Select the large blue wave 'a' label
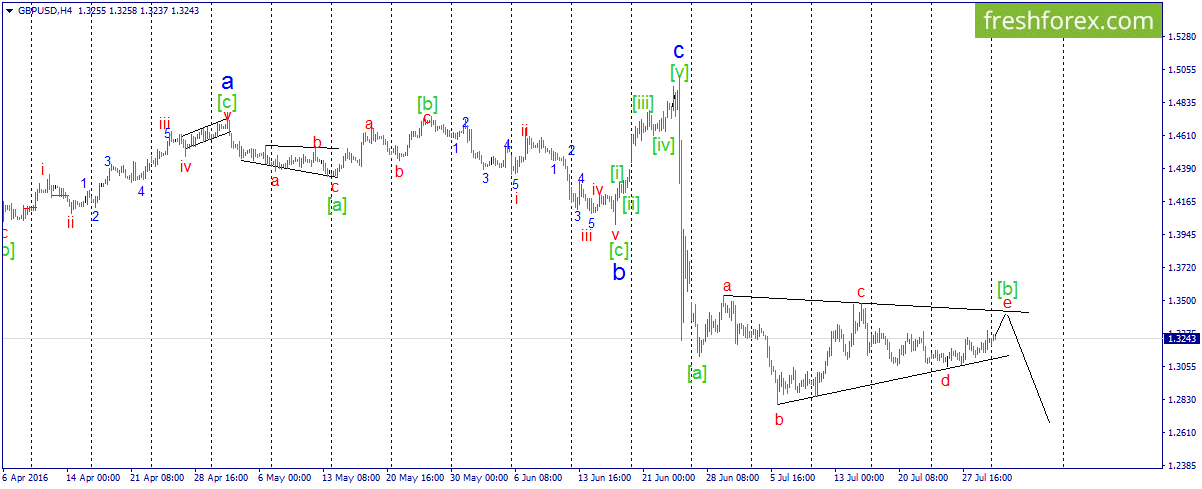The width and height of the screenshot is (1202, 489). coord(227,81)
